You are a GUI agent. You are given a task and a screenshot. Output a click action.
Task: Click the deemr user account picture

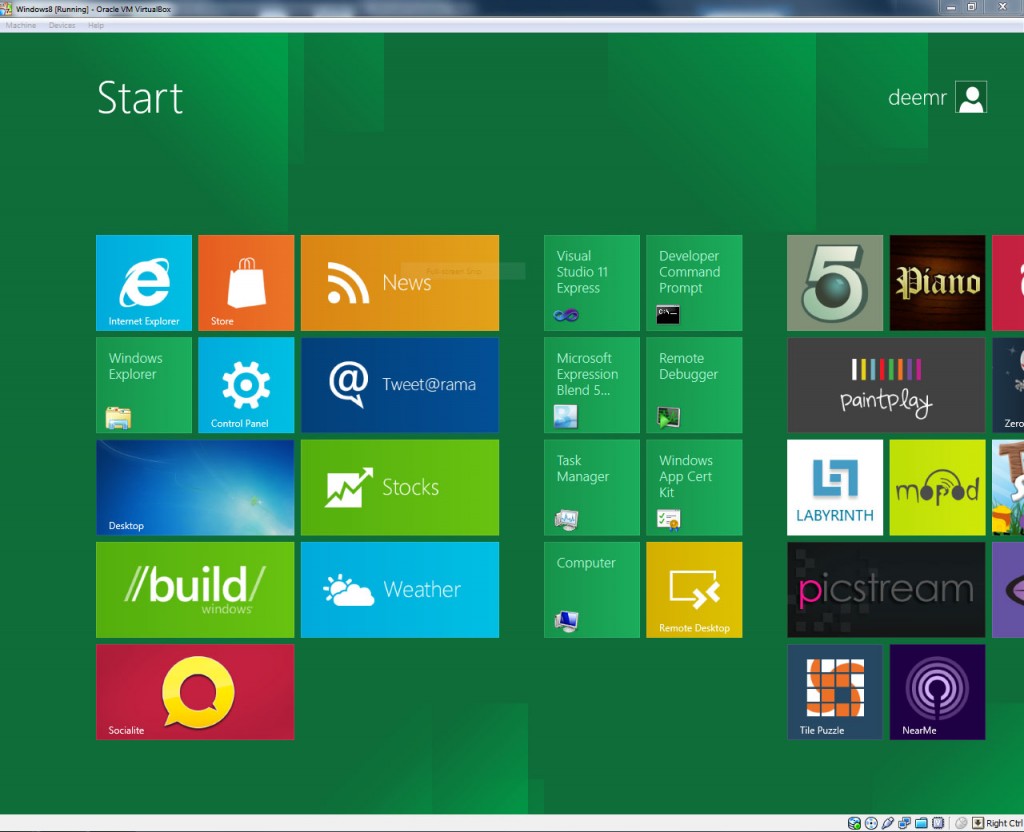tap(969, 97)
